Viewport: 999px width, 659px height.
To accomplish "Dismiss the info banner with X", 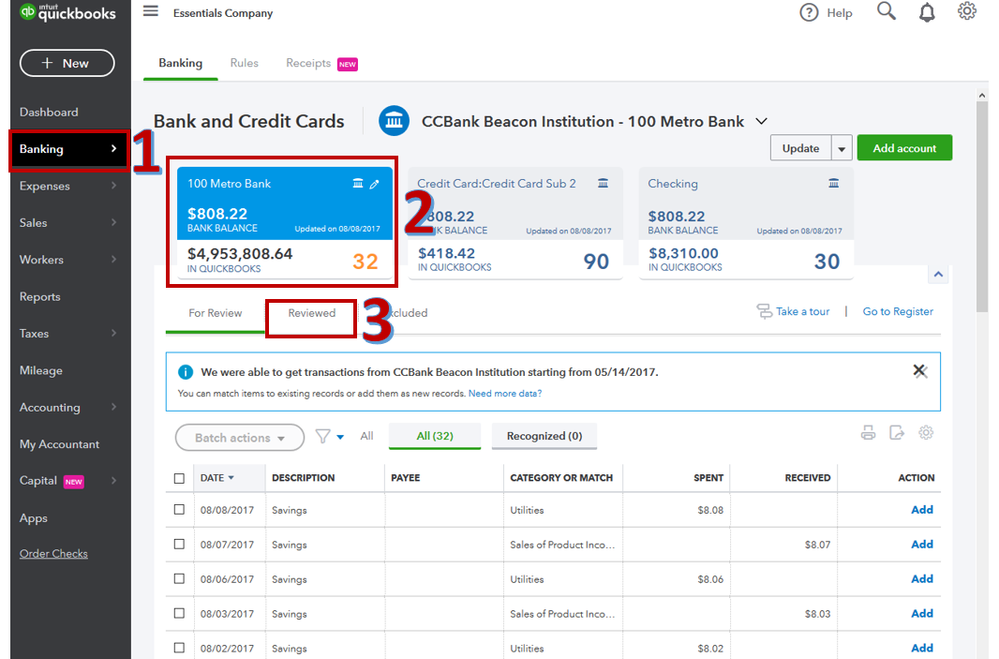I will (919, 371).
